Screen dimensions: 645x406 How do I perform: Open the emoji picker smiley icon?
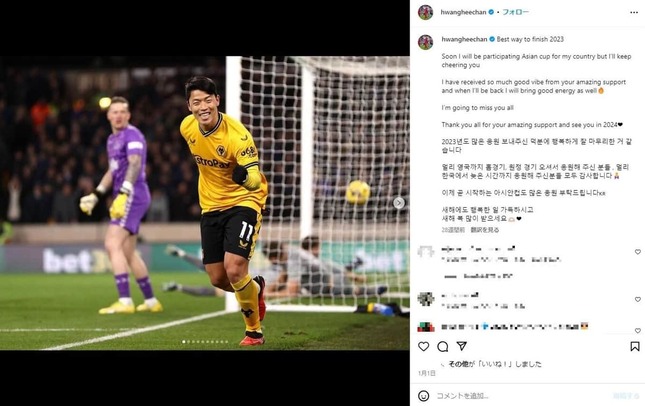coord(423,396)
